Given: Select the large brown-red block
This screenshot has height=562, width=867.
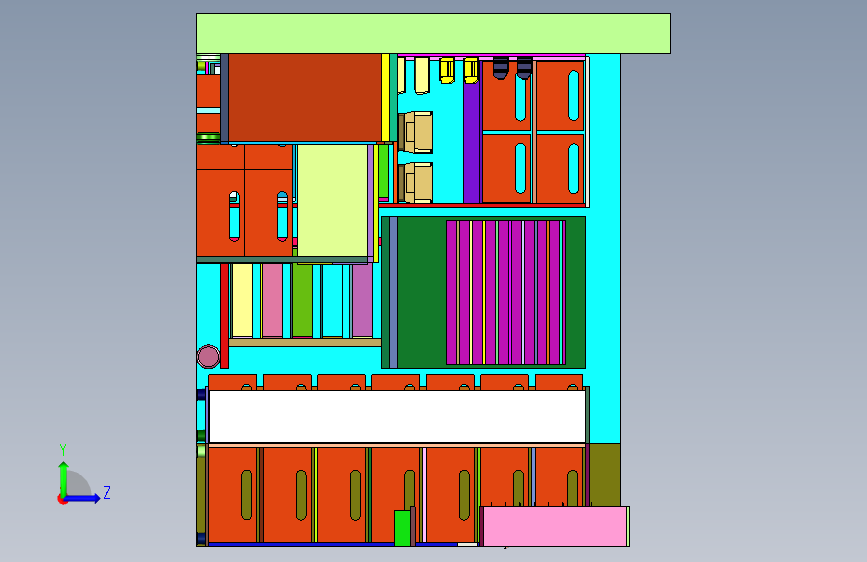Looking at the screenshot, I should point(305,98).
